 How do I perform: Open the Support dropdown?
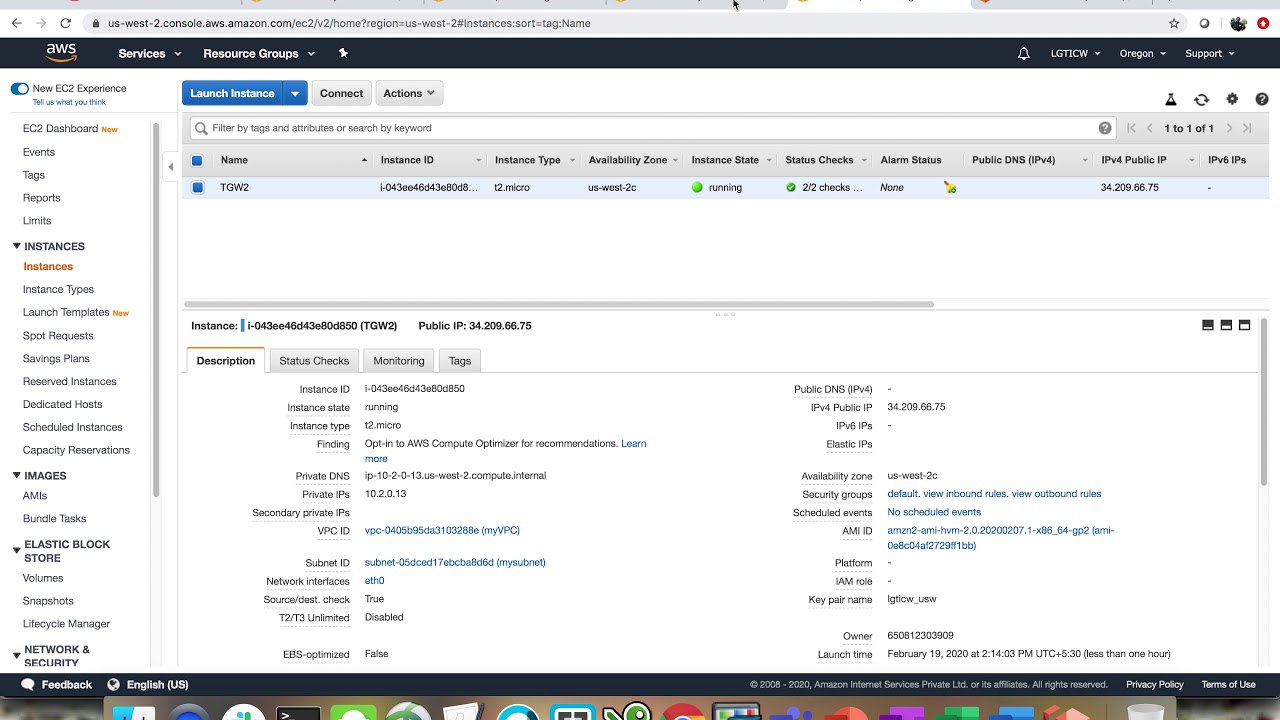[1210, 53]
